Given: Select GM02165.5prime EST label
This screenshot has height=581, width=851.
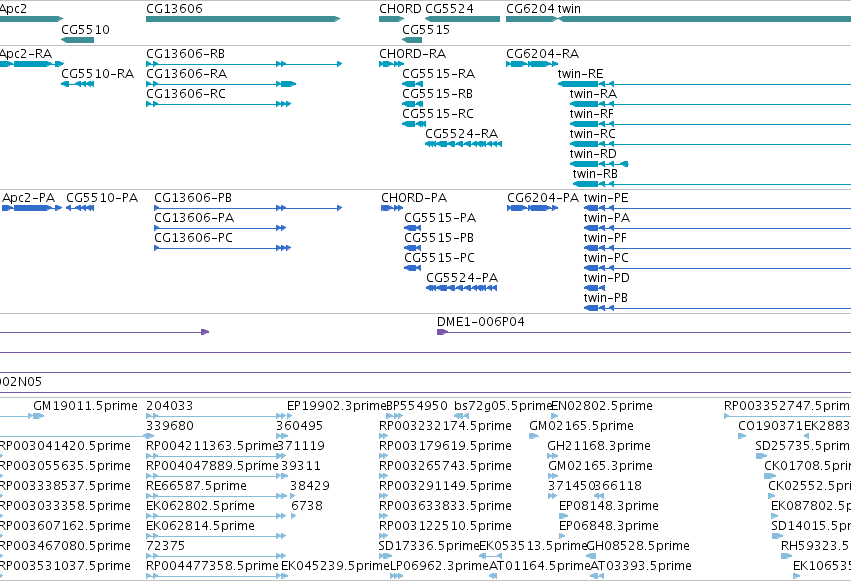Looking at the screenshot, I should [582, 426].
